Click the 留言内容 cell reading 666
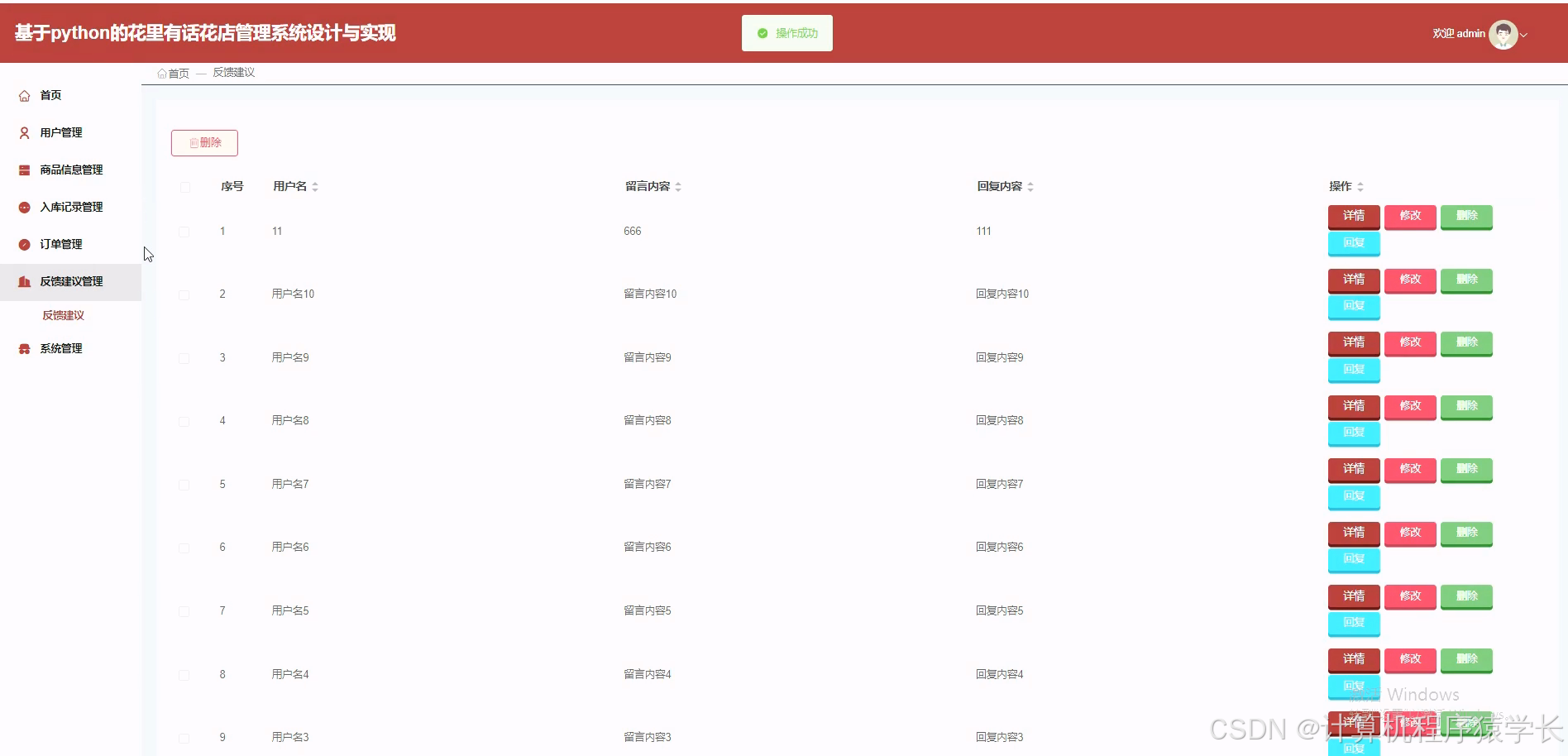1568x756 pixels. coord(633,232)
